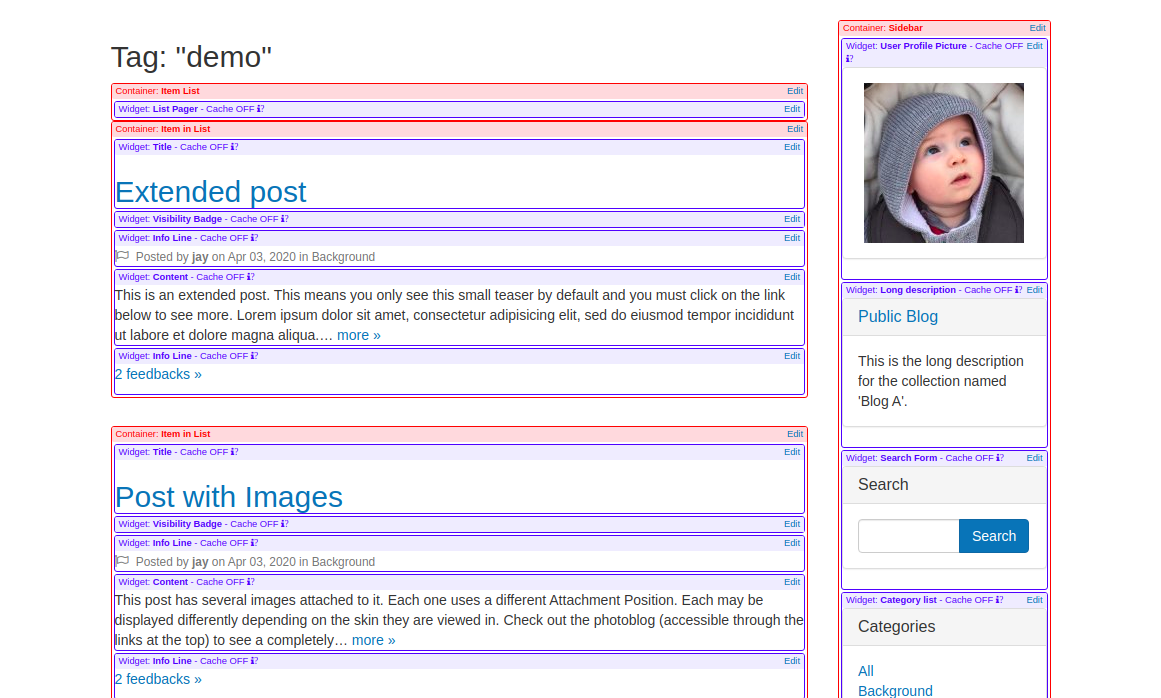This screenshot has width=1161, height=698.
Task: Edit the Sidebar container
Action: pyautogui.click(x=1037, y=28)
